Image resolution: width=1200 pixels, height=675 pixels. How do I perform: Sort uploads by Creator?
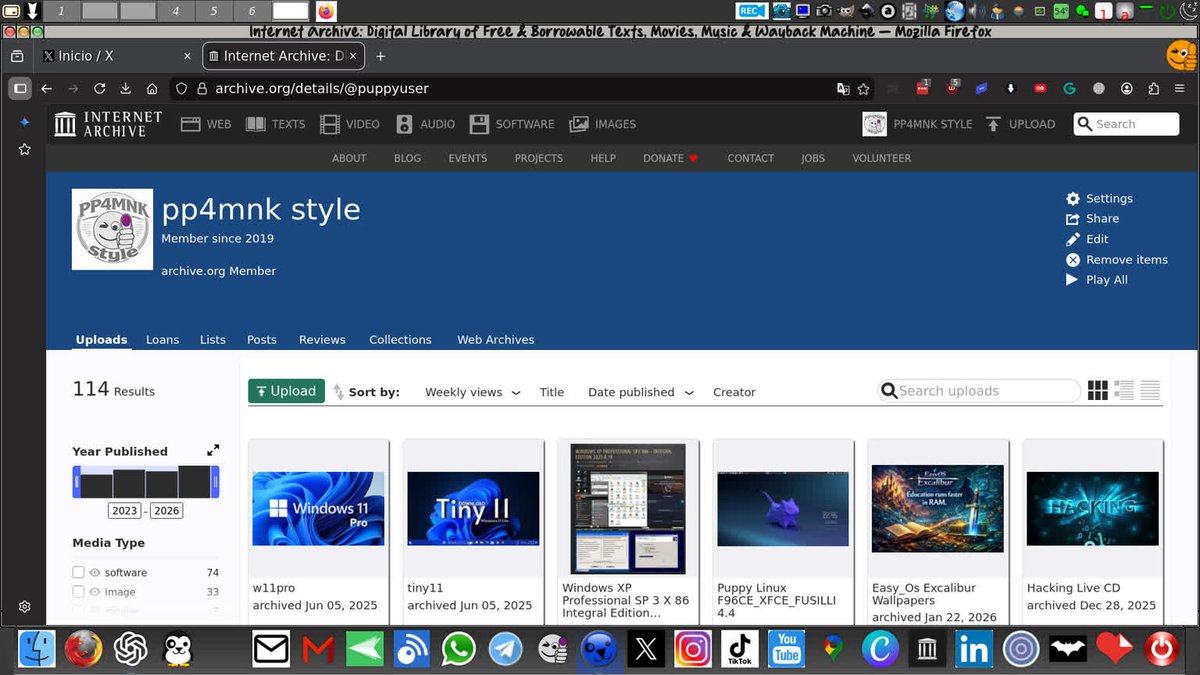pyautogui.click(x=734, y=392)
